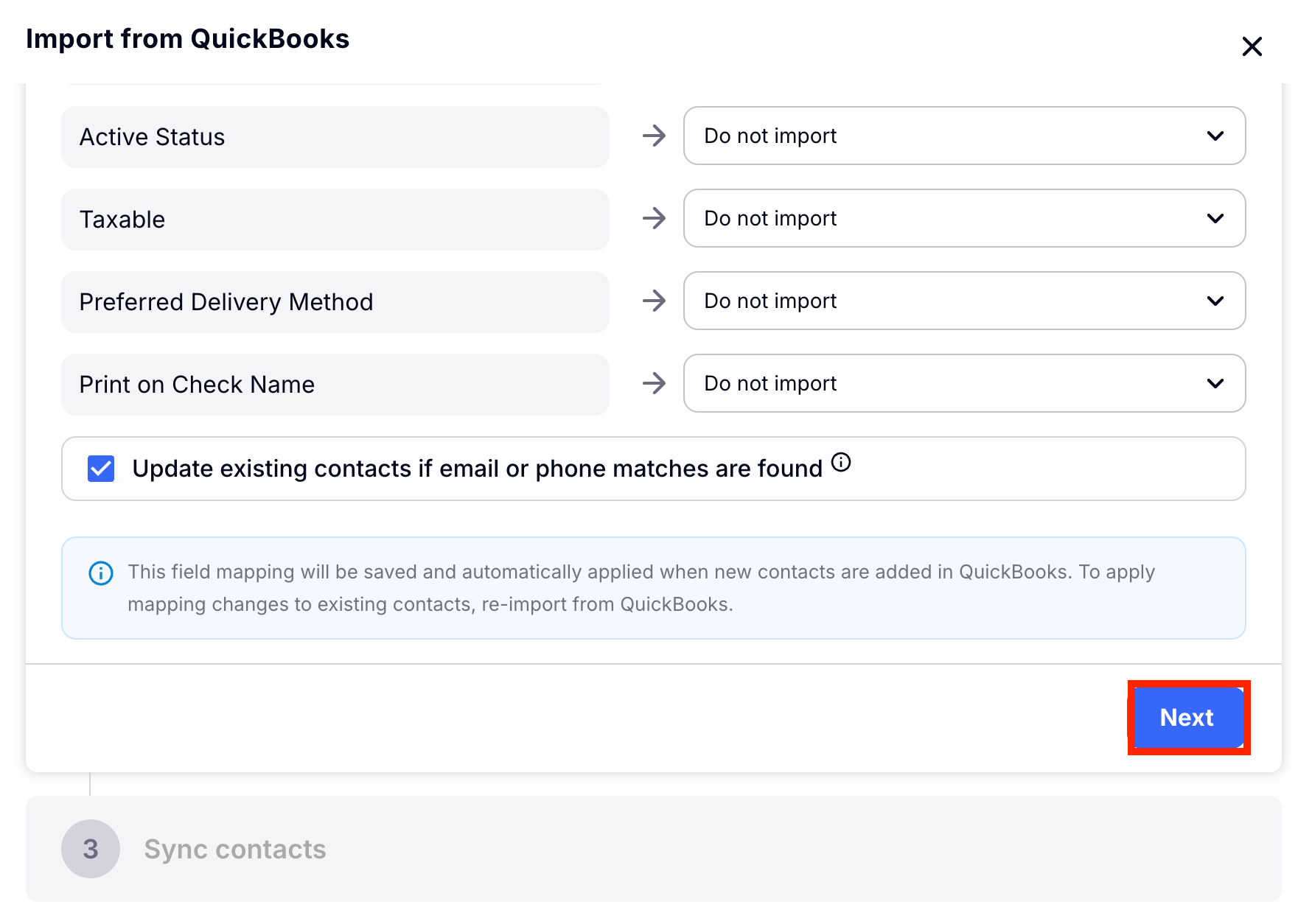Close the Import from QuickBooks dialog
The height and width of the screenshot is (924, 1312).
(1252, 46)
